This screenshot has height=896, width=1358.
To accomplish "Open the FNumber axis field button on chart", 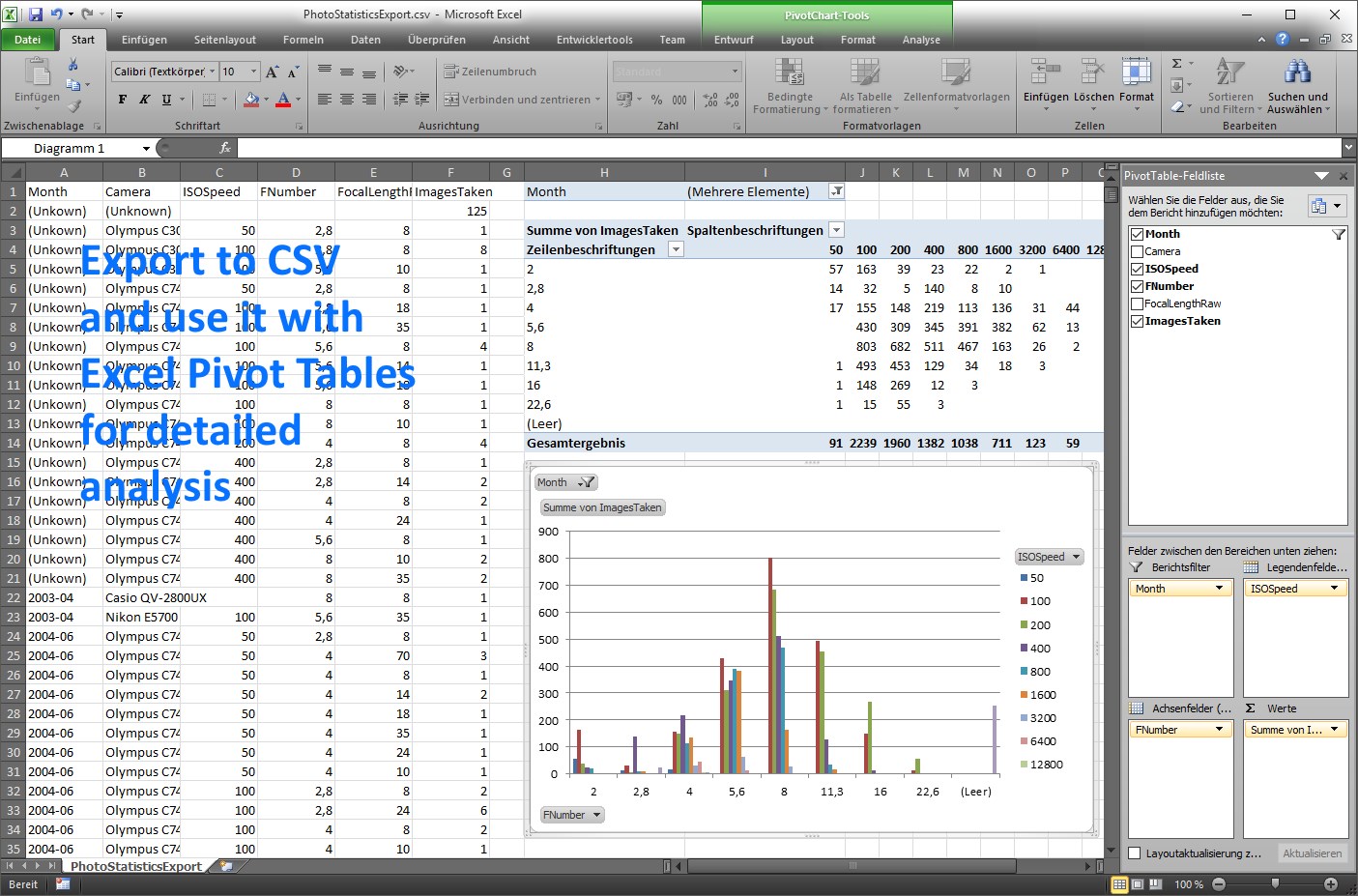I will point(572,815).
